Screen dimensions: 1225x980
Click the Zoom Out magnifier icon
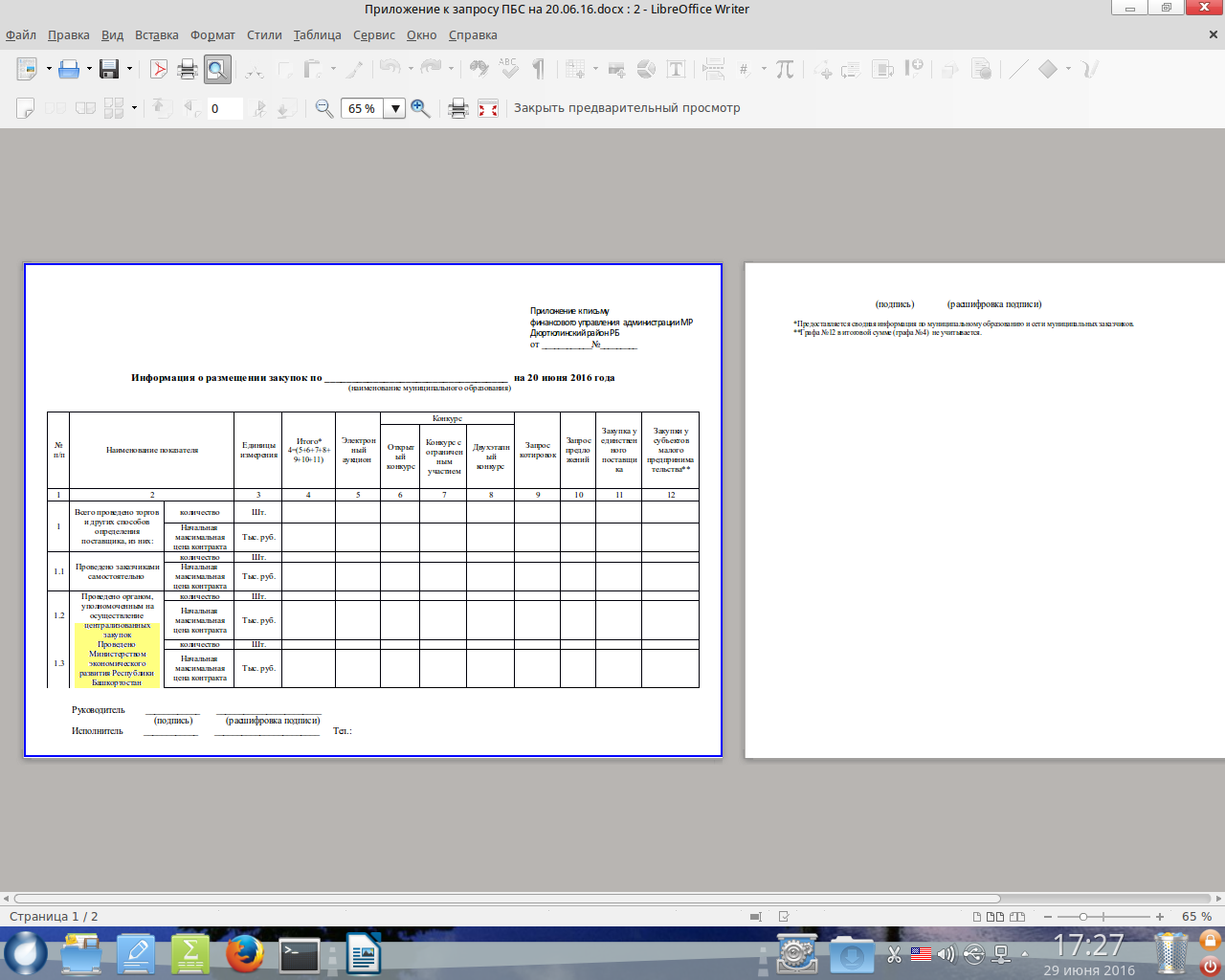pyautogui.click(x=324, y=108)
